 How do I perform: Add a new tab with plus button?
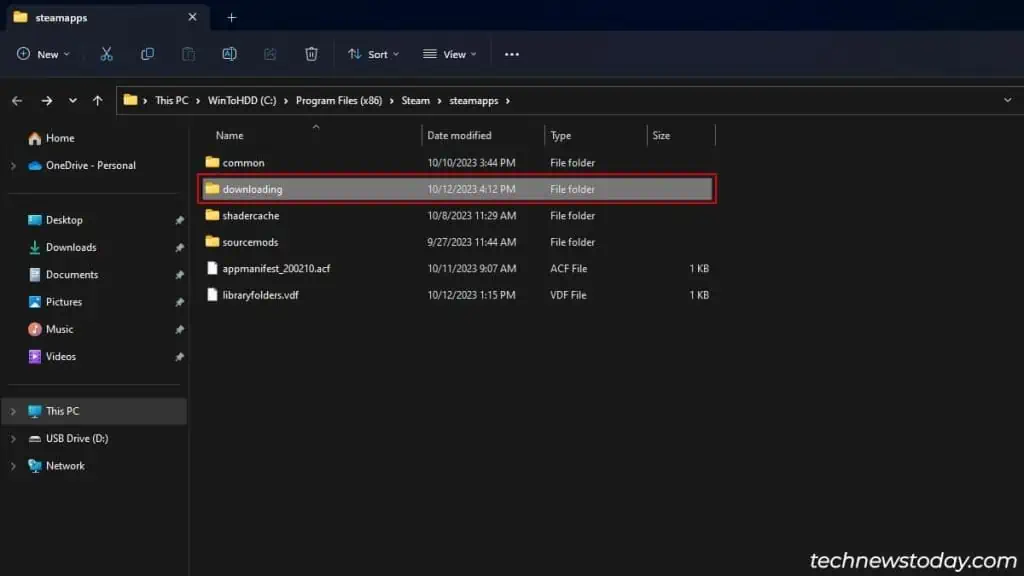pyautogui.click(x=231, y=18)
